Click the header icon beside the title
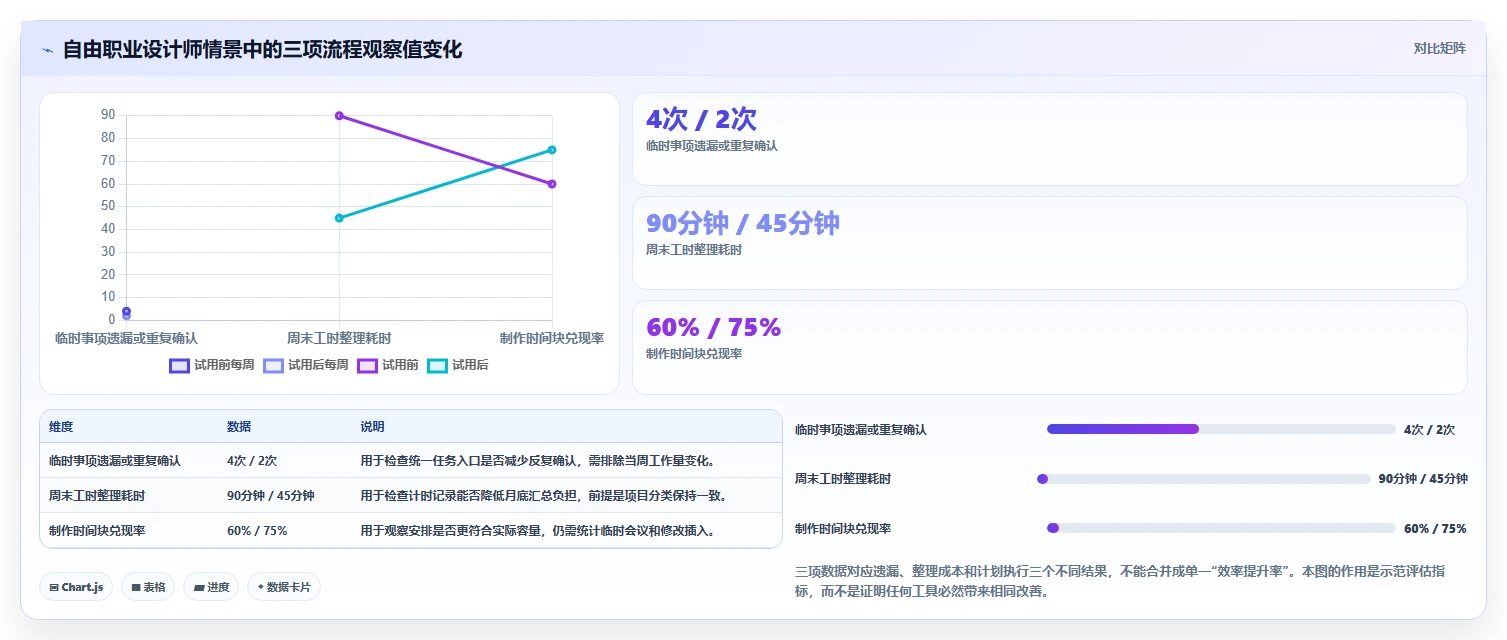 pyautogui.click(x=47, y=50)
